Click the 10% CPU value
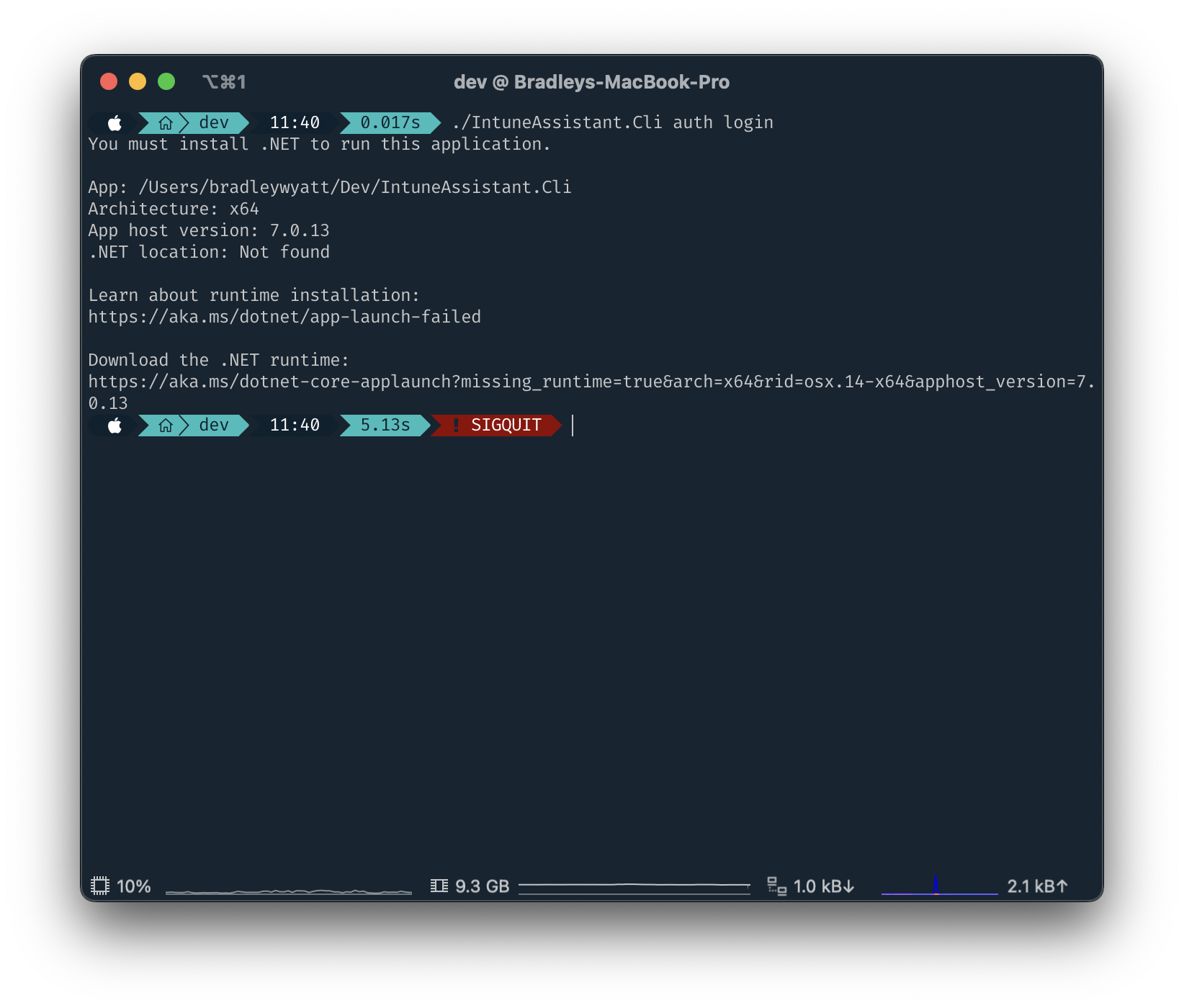Viewport: 1184px width, 1008px height. [x=134, y=886]
